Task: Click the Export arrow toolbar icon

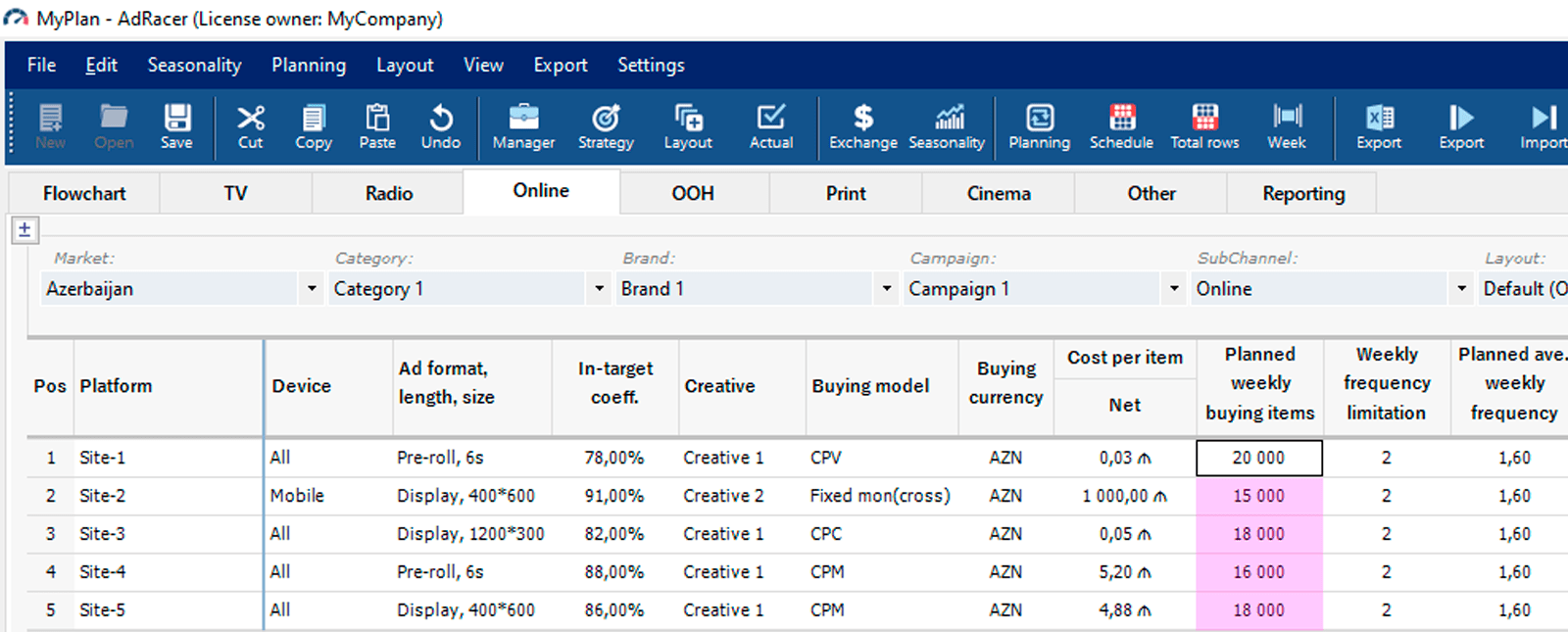Action: (1461, 126)
